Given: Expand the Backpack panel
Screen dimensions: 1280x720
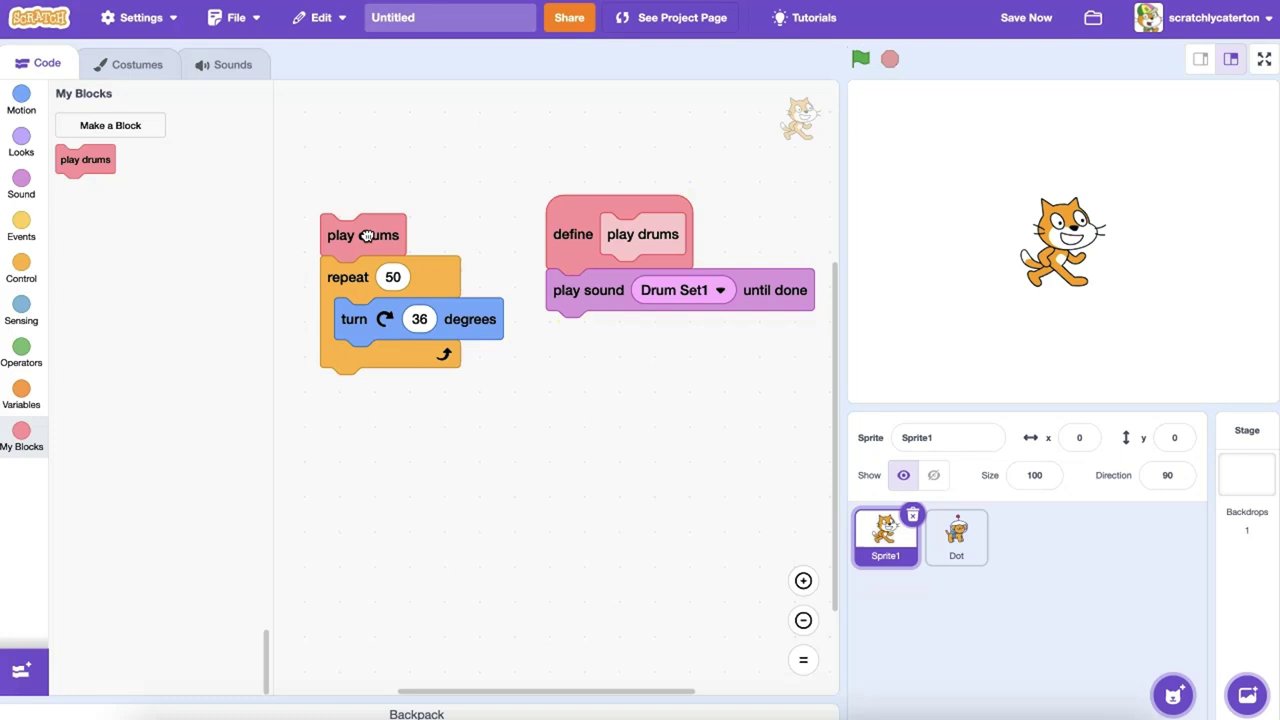Looking at the screenshot, I should click(416, 714).
